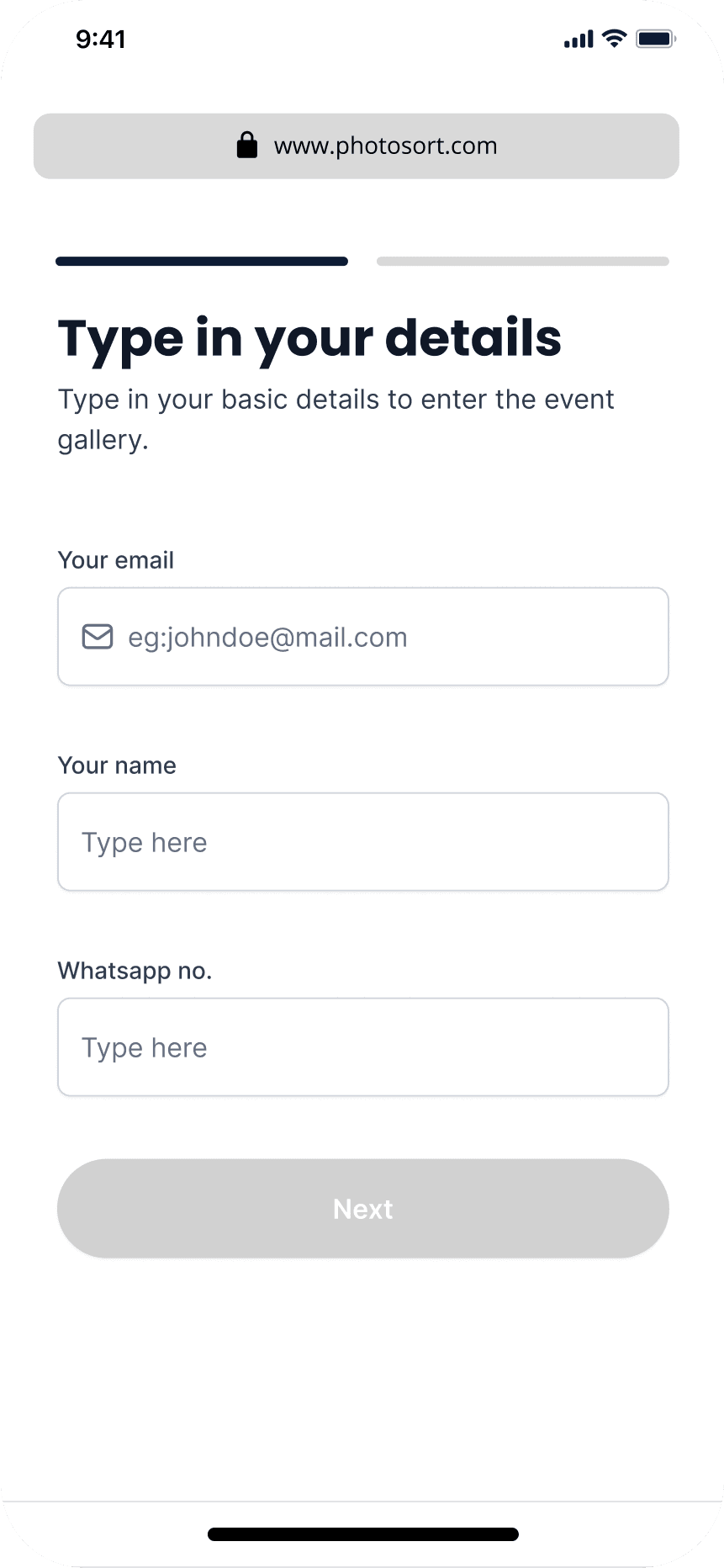Tap the home indicator bar at bottom
Viewport: 724px width, 1568px height.
coord(363,1534)
